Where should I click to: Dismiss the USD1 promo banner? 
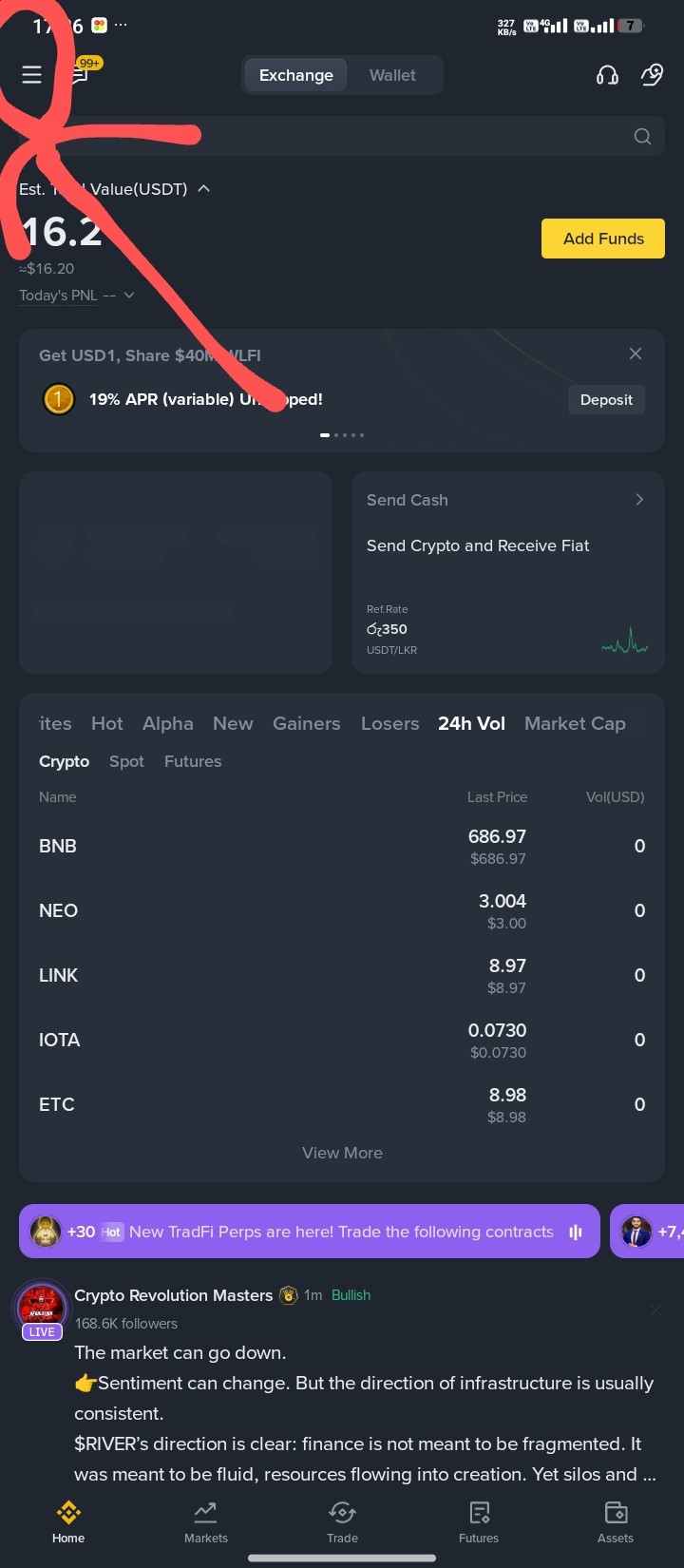[x=636, y=354]
